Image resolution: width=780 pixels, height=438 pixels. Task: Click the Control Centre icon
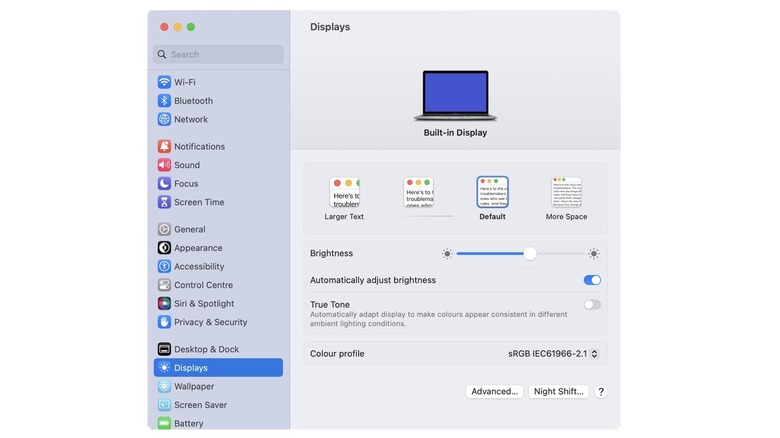tap(164, 285)
